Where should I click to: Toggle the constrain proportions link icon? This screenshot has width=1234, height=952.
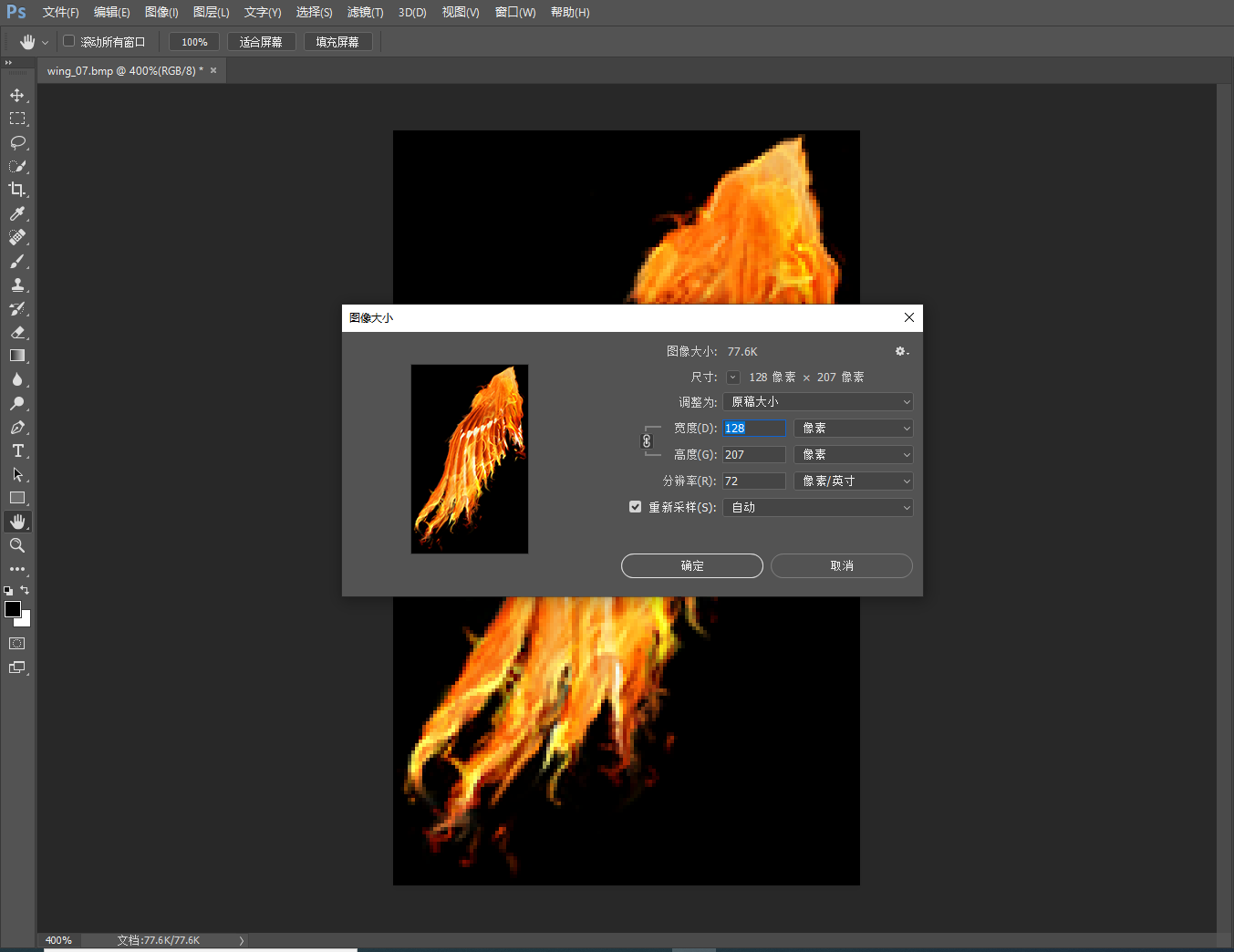[x=647, y=441]
